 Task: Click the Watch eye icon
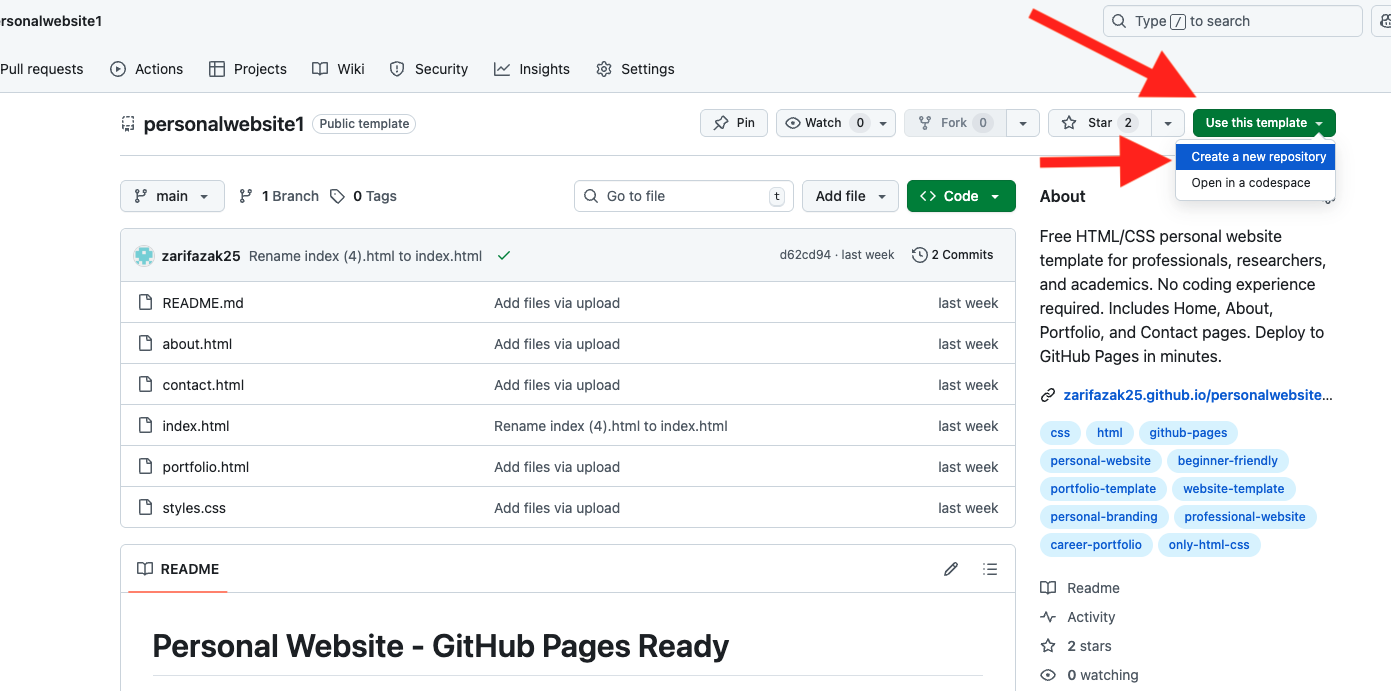[792, 122]
